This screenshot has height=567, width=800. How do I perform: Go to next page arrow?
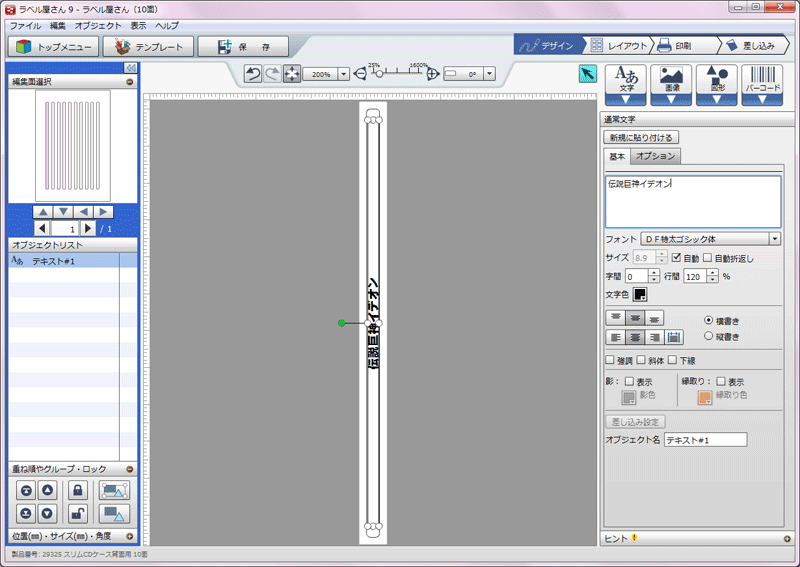pos(88,228)
